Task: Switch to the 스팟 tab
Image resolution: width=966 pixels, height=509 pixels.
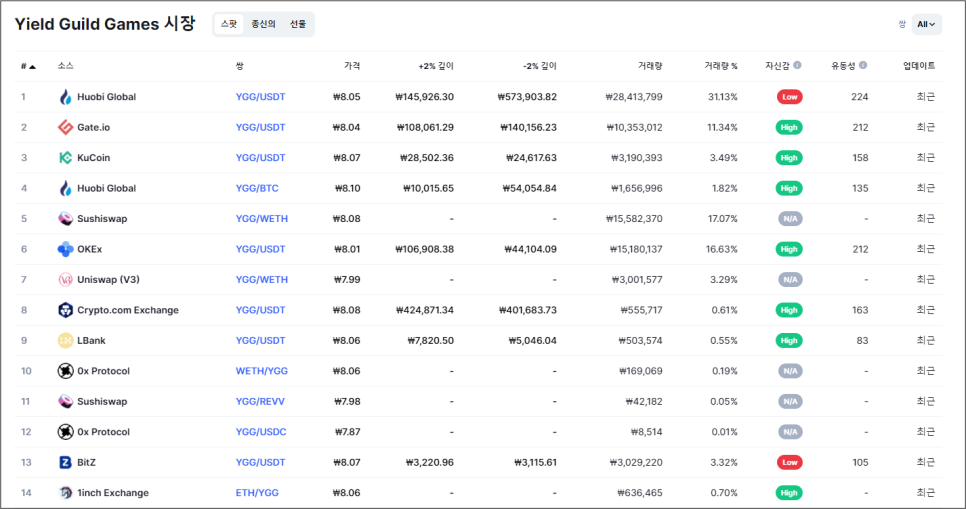Action: [x=229, y=24]
